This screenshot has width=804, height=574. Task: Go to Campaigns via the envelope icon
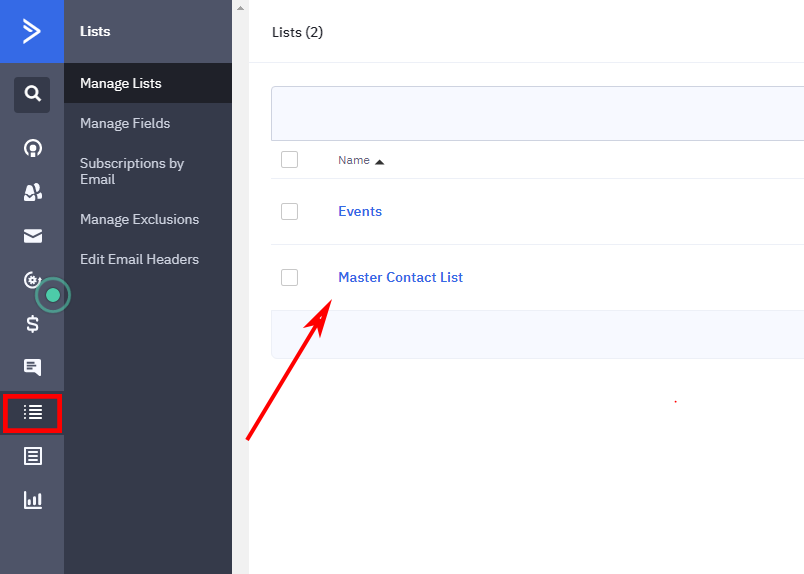32,236
